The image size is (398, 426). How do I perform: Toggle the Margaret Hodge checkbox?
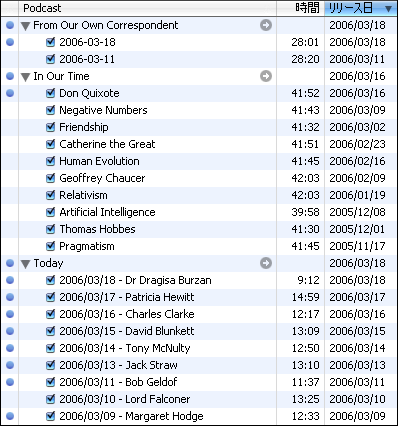(50, 416)
